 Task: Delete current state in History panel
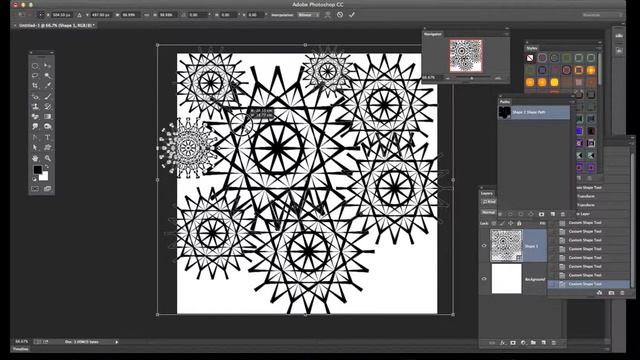622,293
